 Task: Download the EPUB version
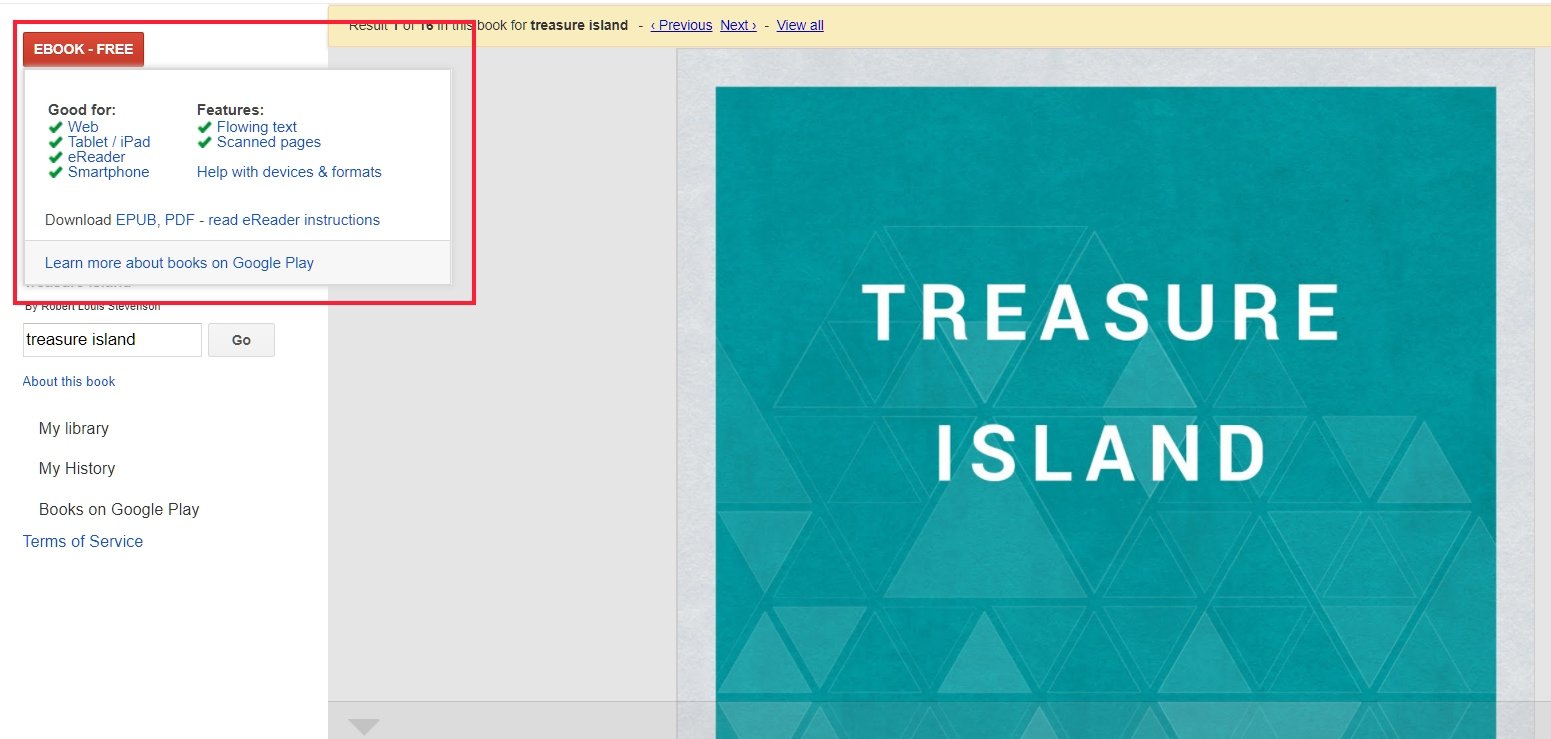point(136,220)
